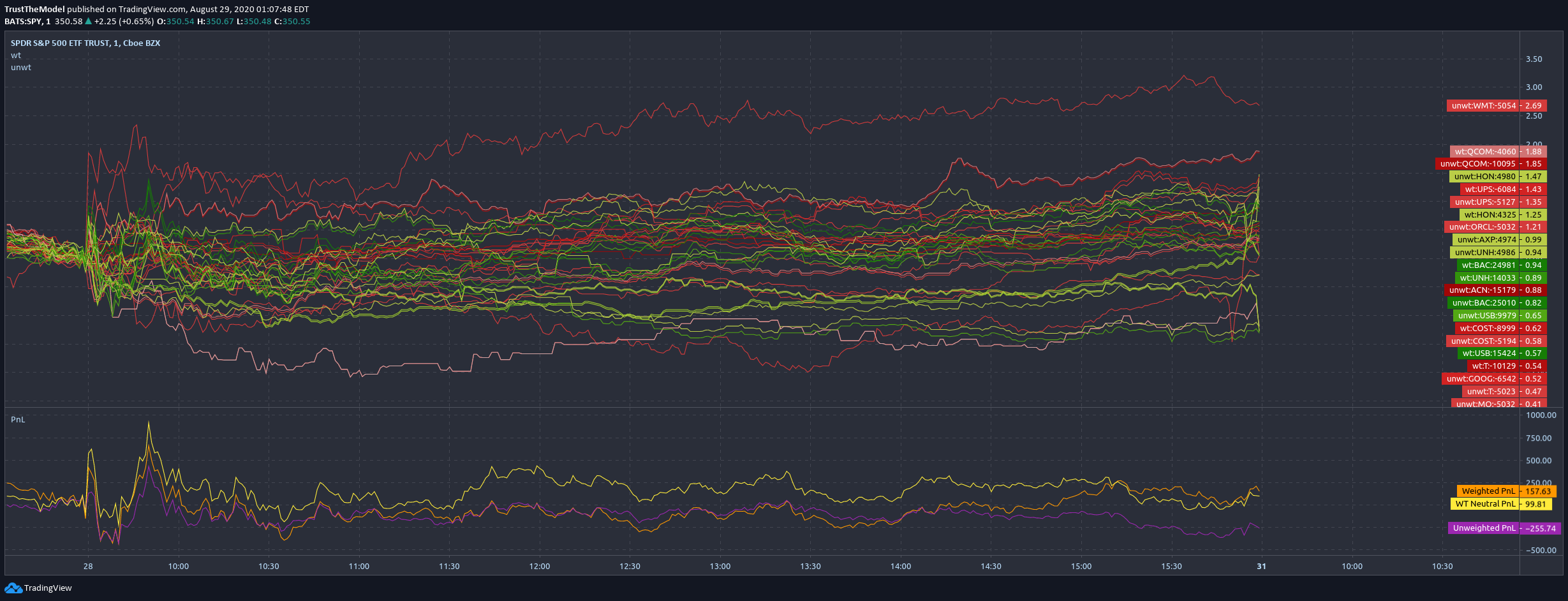
Task: Click the wt:COST:-8999 price label
Action: pyautogui.click(x=1500, y=328)
